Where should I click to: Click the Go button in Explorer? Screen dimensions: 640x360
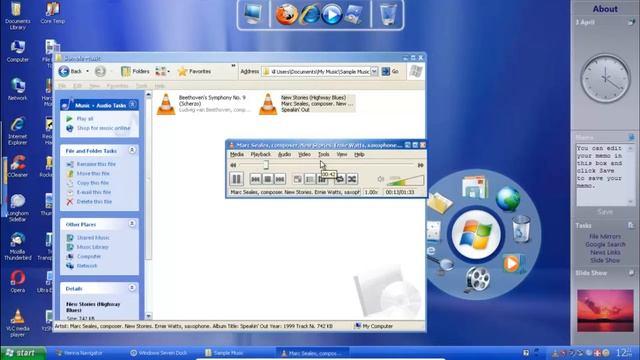tap(390, 71)
